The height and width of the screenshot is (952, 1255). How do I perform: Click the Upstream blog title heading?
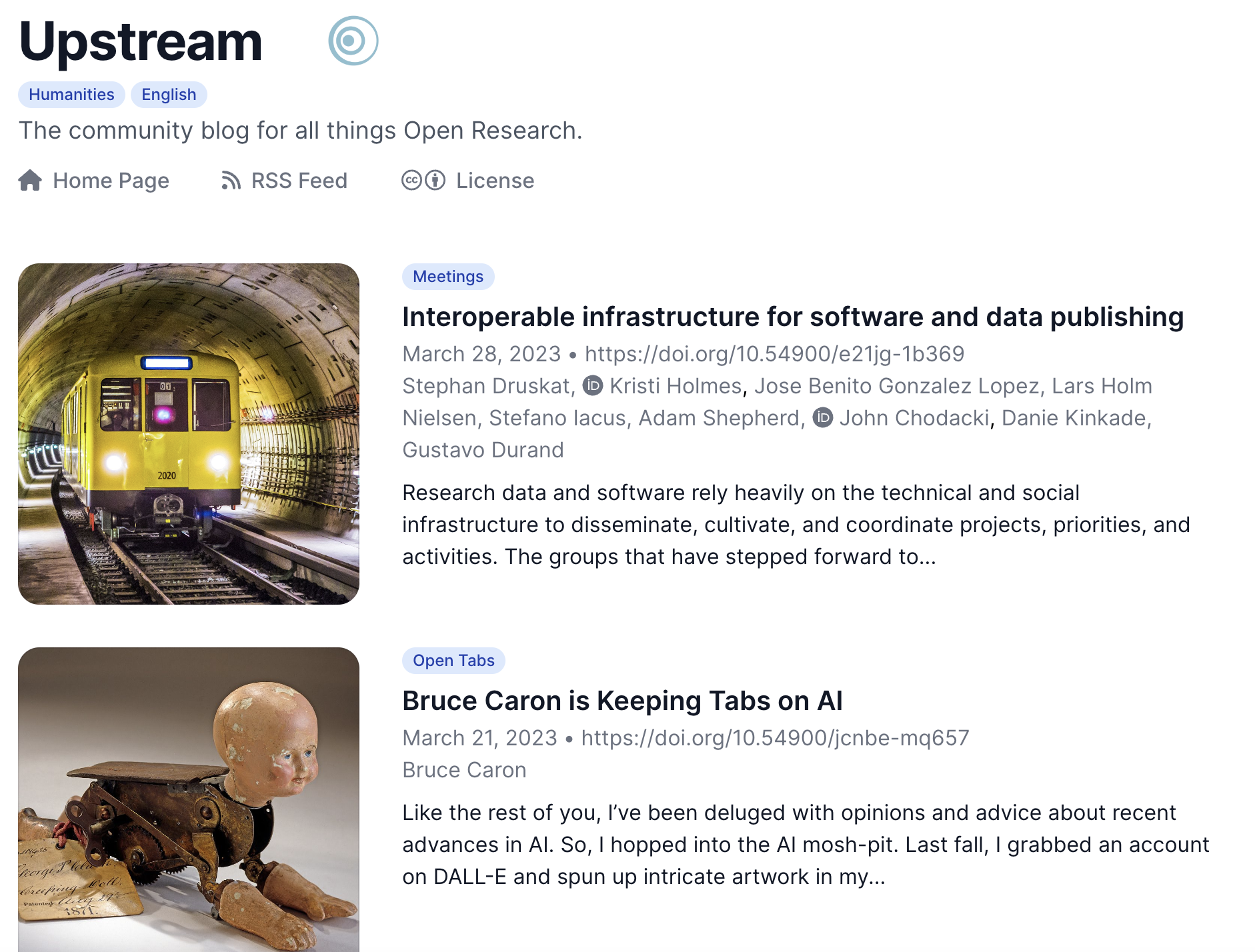[141, 41]
